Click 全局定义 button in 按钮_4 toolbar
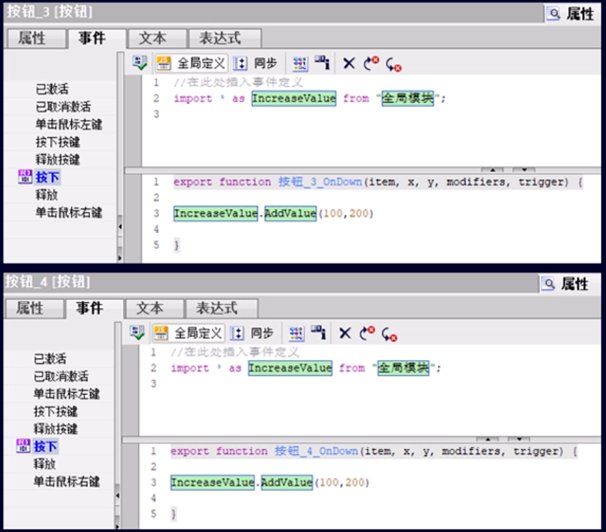Screen dimensions: 606x532 188,333
